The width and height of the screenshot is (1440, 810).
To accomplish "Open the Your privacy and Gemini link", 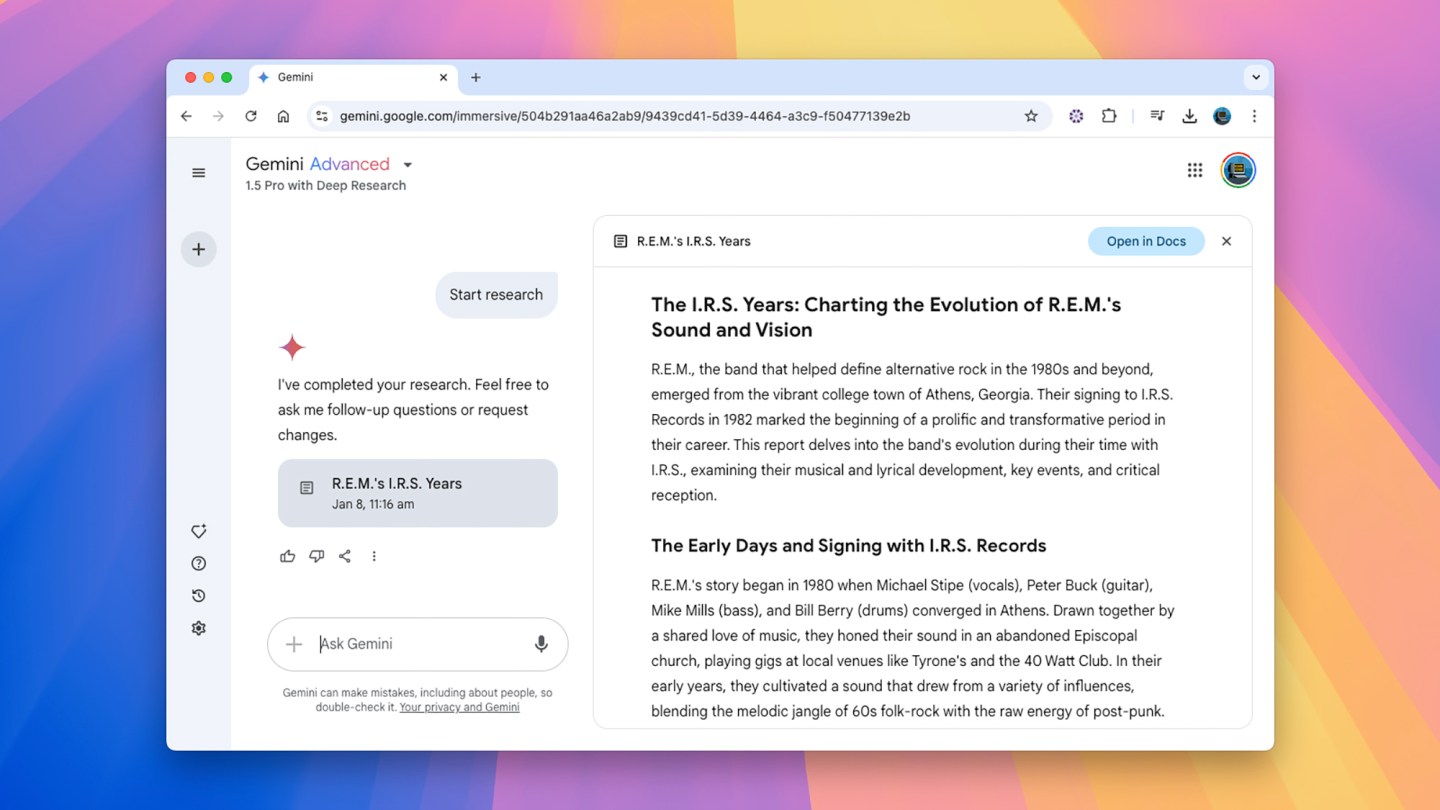I will point(459,707).
